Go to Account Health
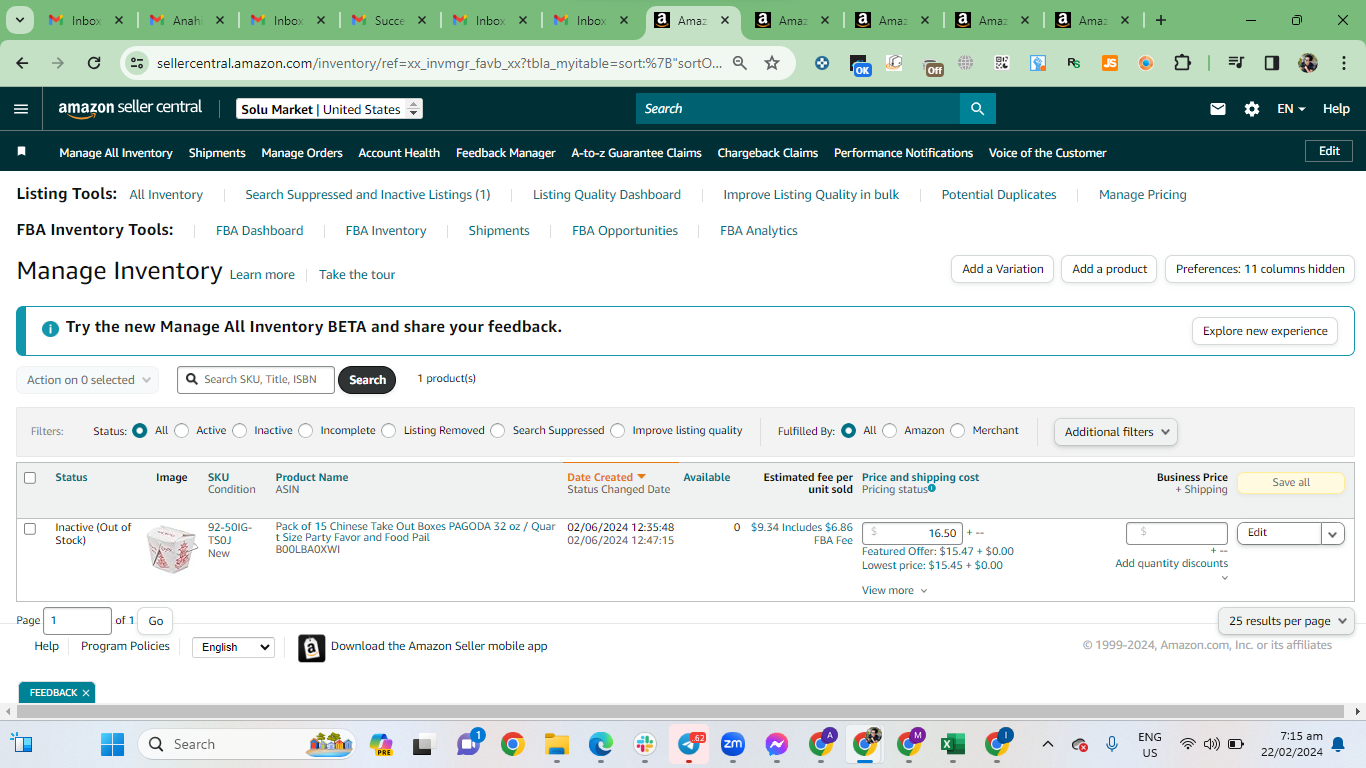Image resolution: width=1366 pixels, height=768 pixels. (399, 153)
